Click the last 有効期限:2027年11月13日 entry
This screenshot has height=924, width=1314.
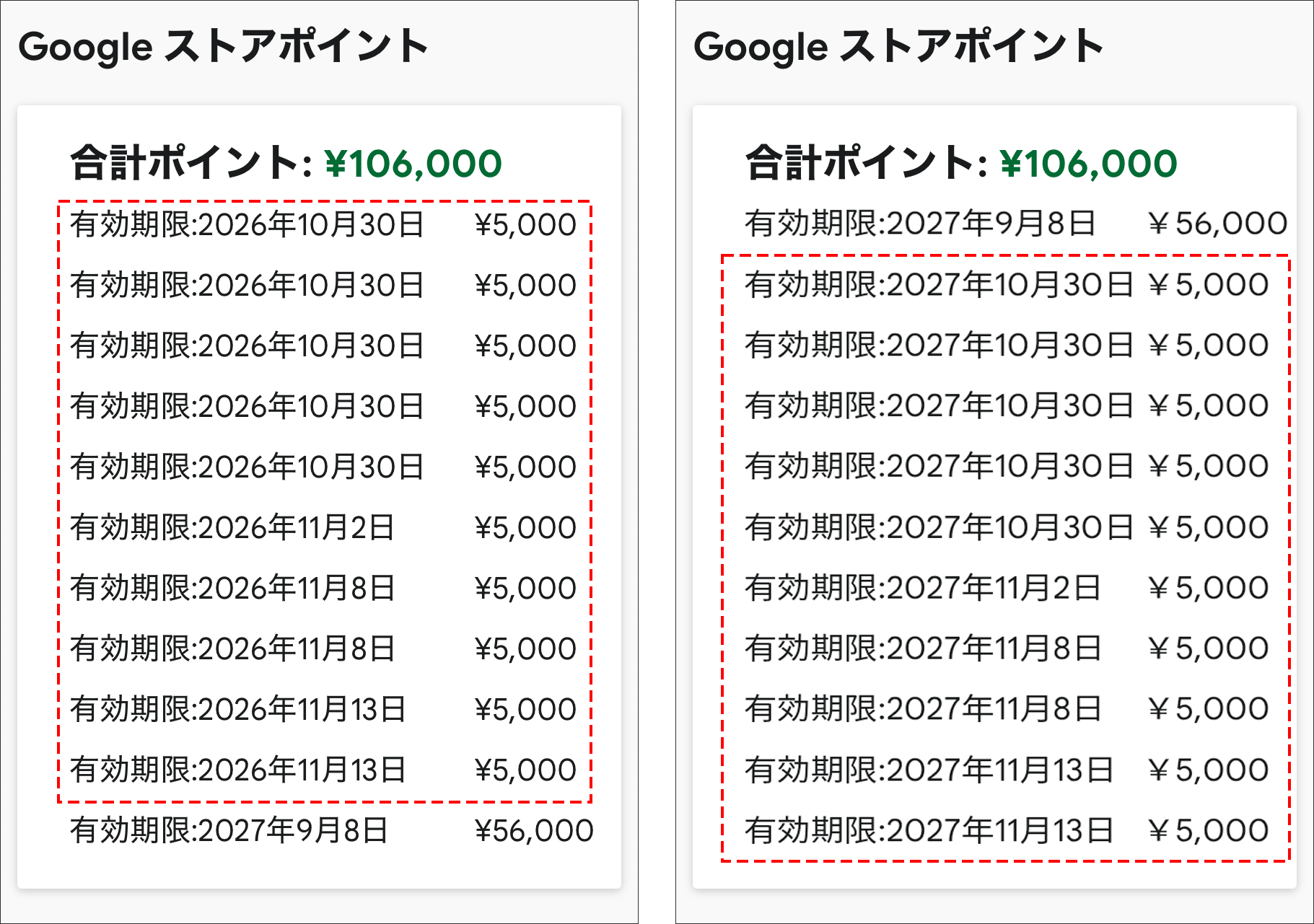[x=929, y=830]
